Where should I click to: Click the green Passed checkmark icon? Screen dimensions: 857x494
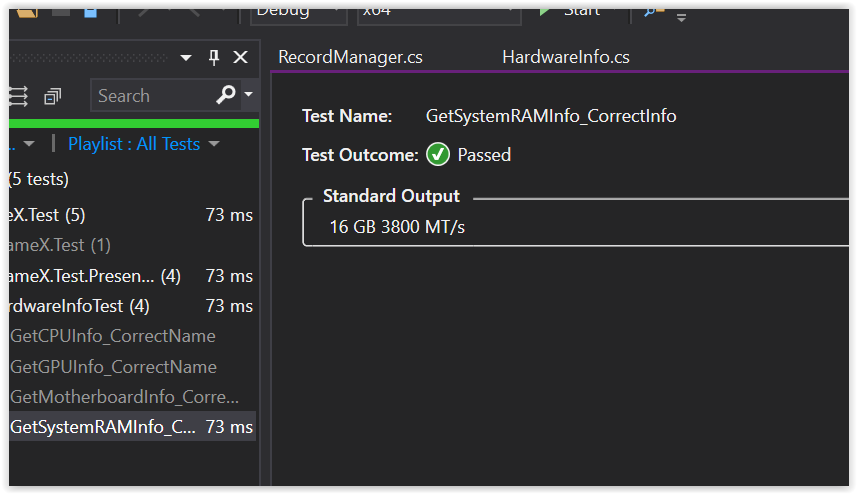tap(437, 155)
